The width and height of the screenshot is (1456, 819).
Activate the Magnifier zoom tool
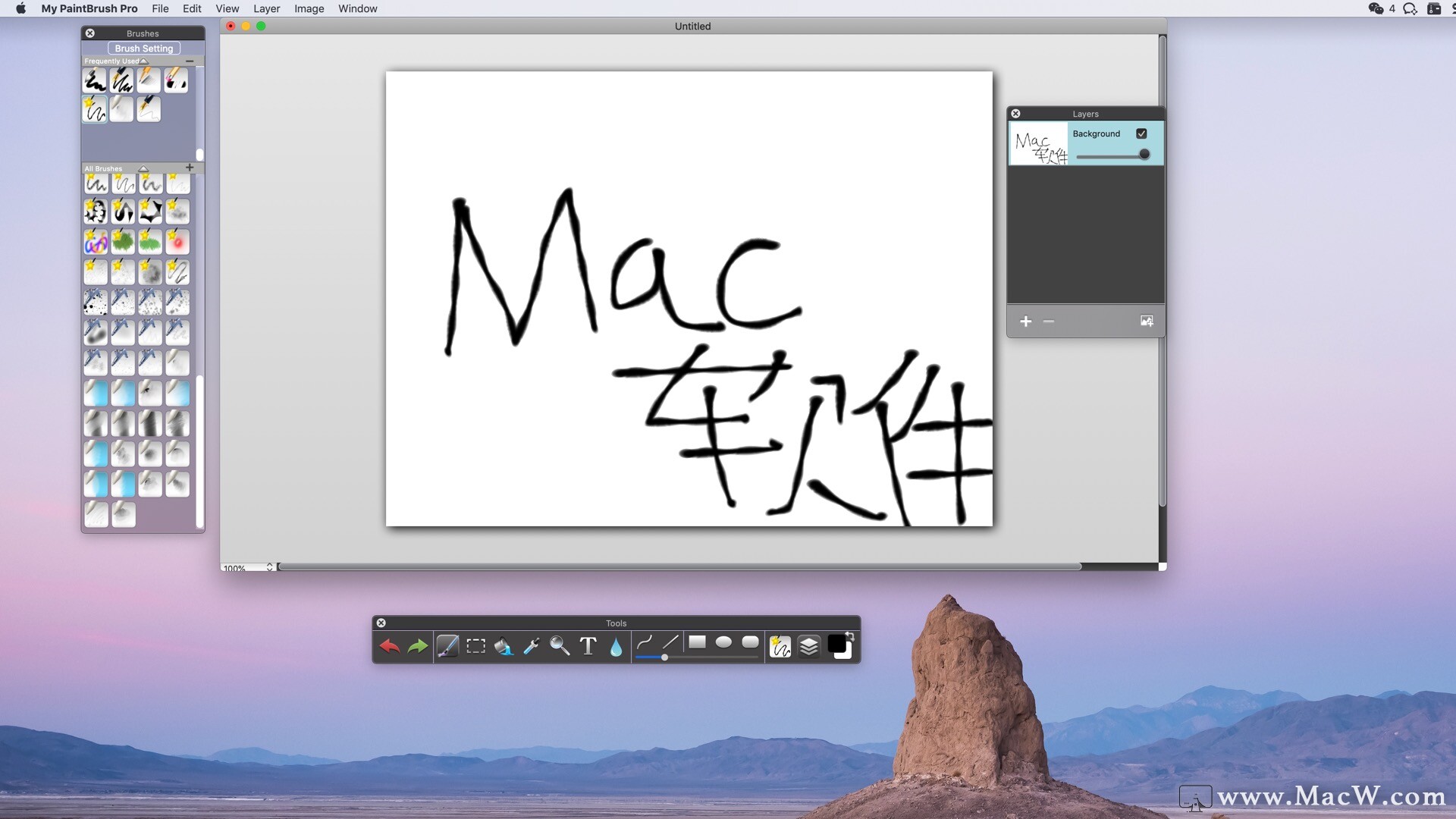click(x=560, y=646)
